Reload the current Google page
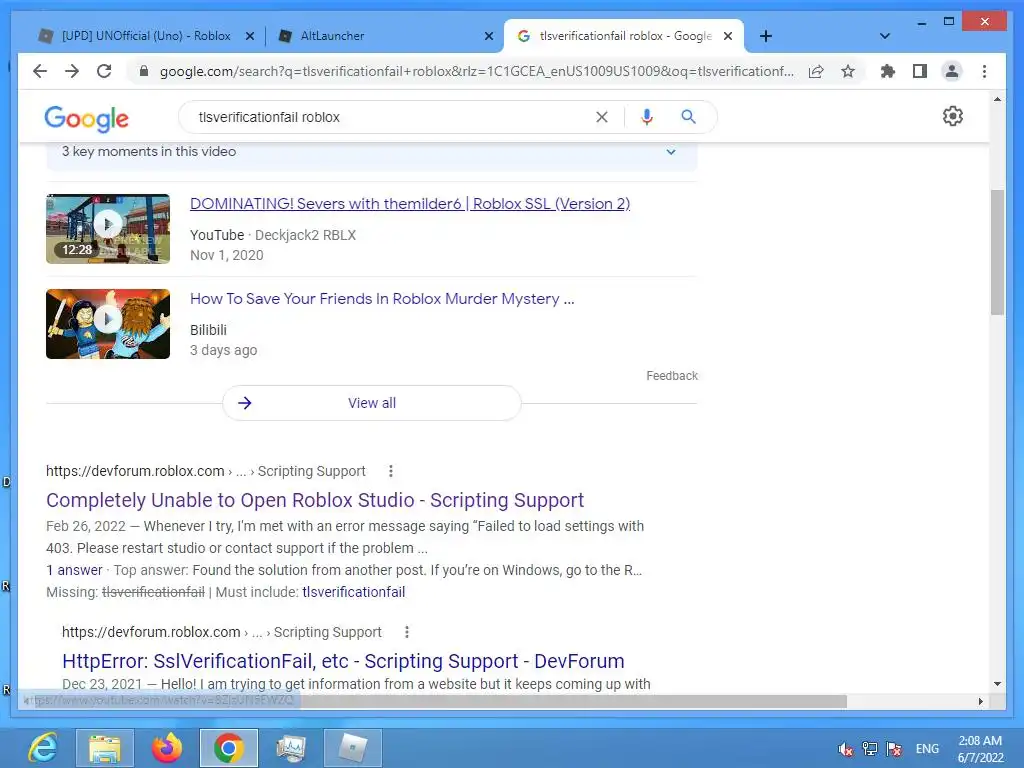The width and height of the screenshot is (1024, 768). click(104, 71)
